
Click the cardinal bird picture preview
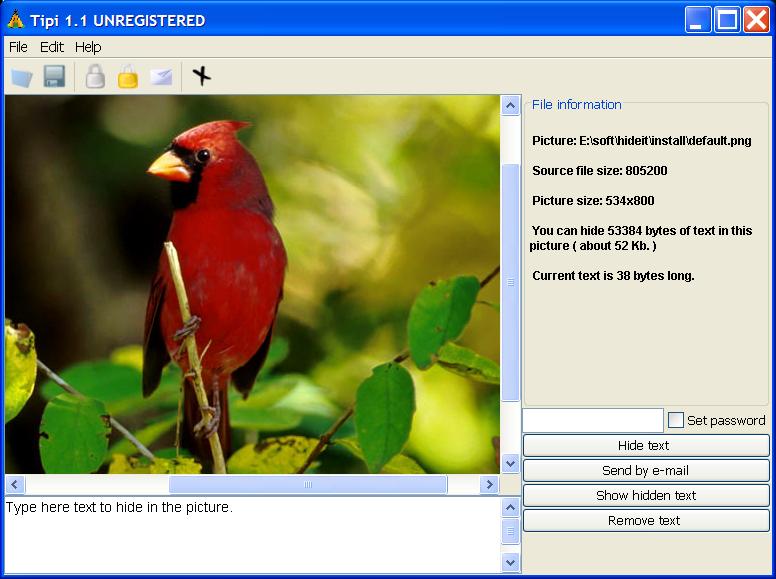[x=252, y=285]
